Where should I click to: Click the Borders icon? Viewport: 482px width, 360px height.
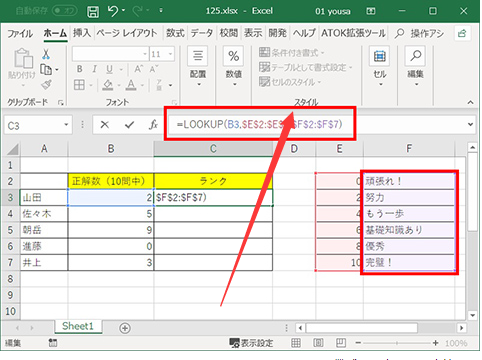coord(79,85)
